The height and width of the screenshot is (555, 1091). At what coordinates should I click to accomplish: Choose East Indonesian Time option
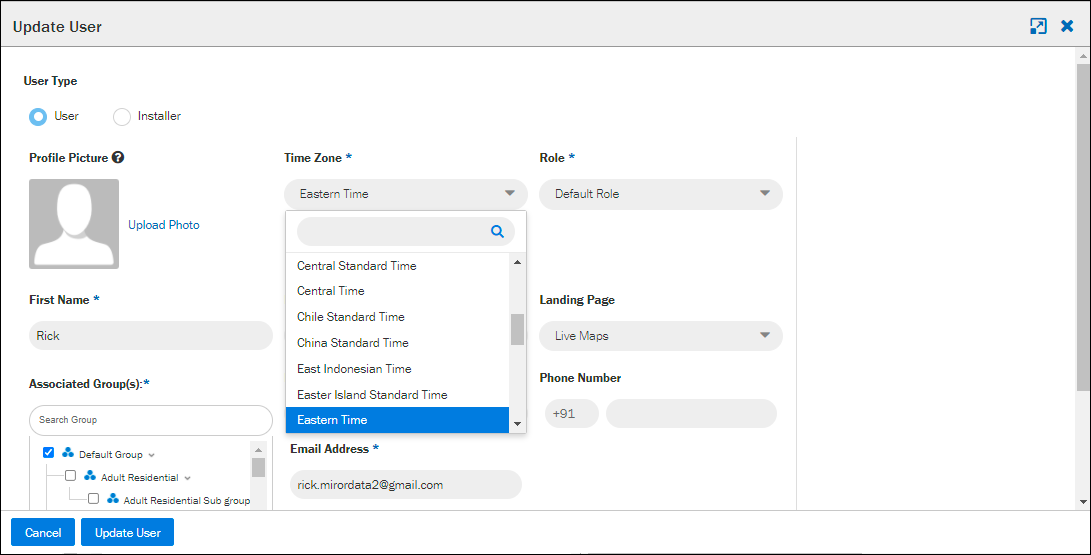pyautogui.click(x=397, y=369)
